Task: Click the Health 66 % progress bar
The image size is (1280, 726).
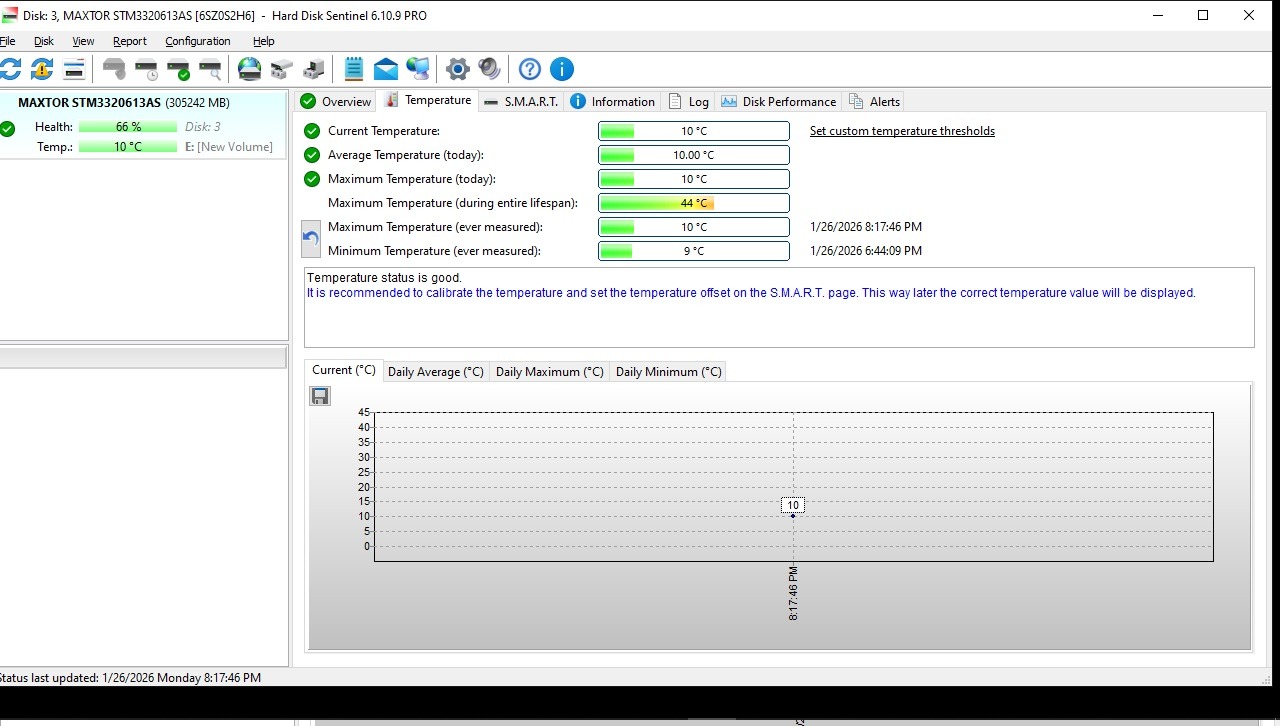Action: point(128,127)
